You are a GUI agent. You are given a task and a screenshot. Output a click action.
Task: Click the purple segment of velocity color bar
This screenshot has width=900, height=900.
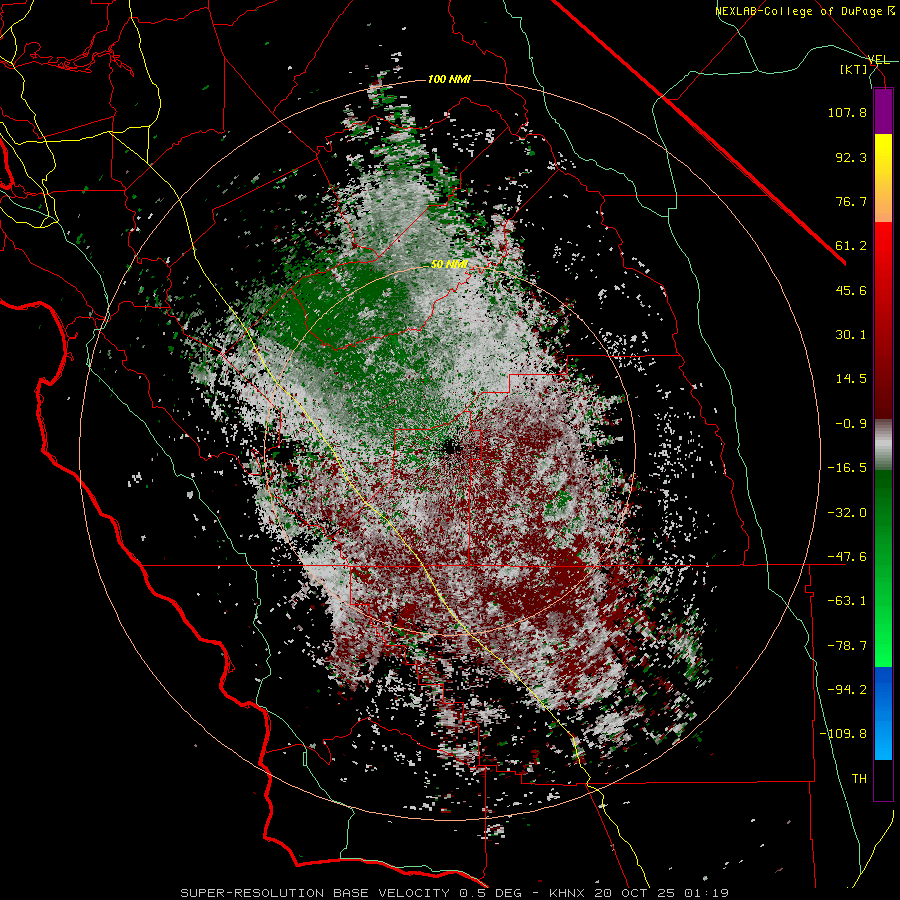tap(883, 112)
